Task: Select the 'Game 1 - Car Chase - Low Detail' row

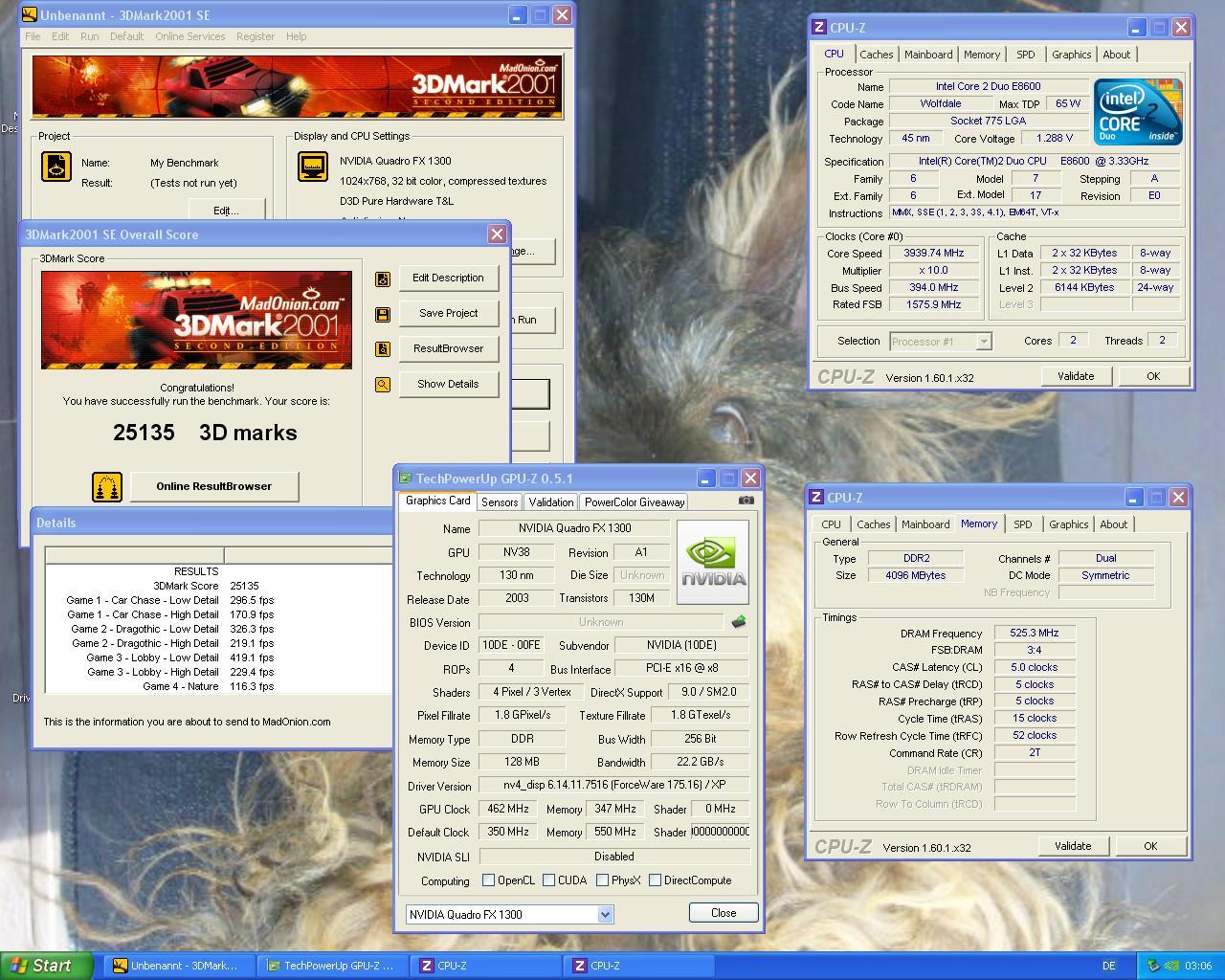Action: tap(218, 601)
